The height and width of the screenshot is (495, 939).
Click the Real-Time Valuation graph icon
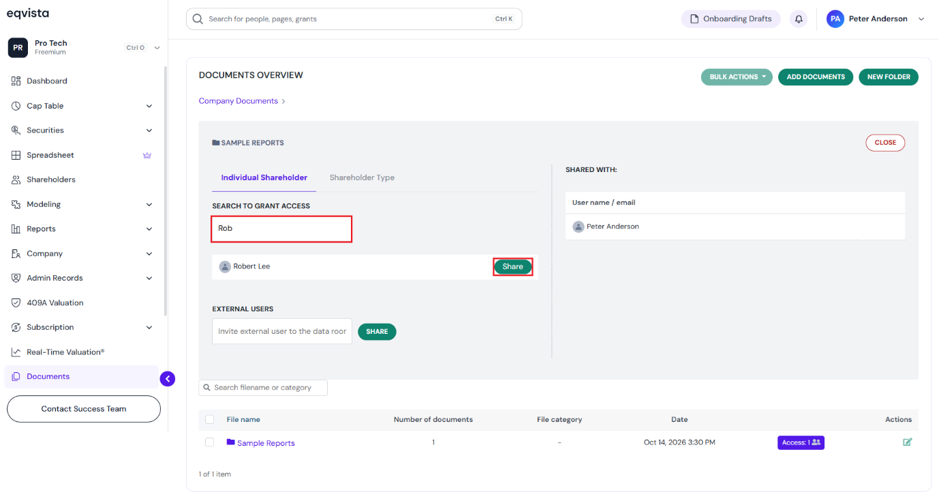coord(16,352)
